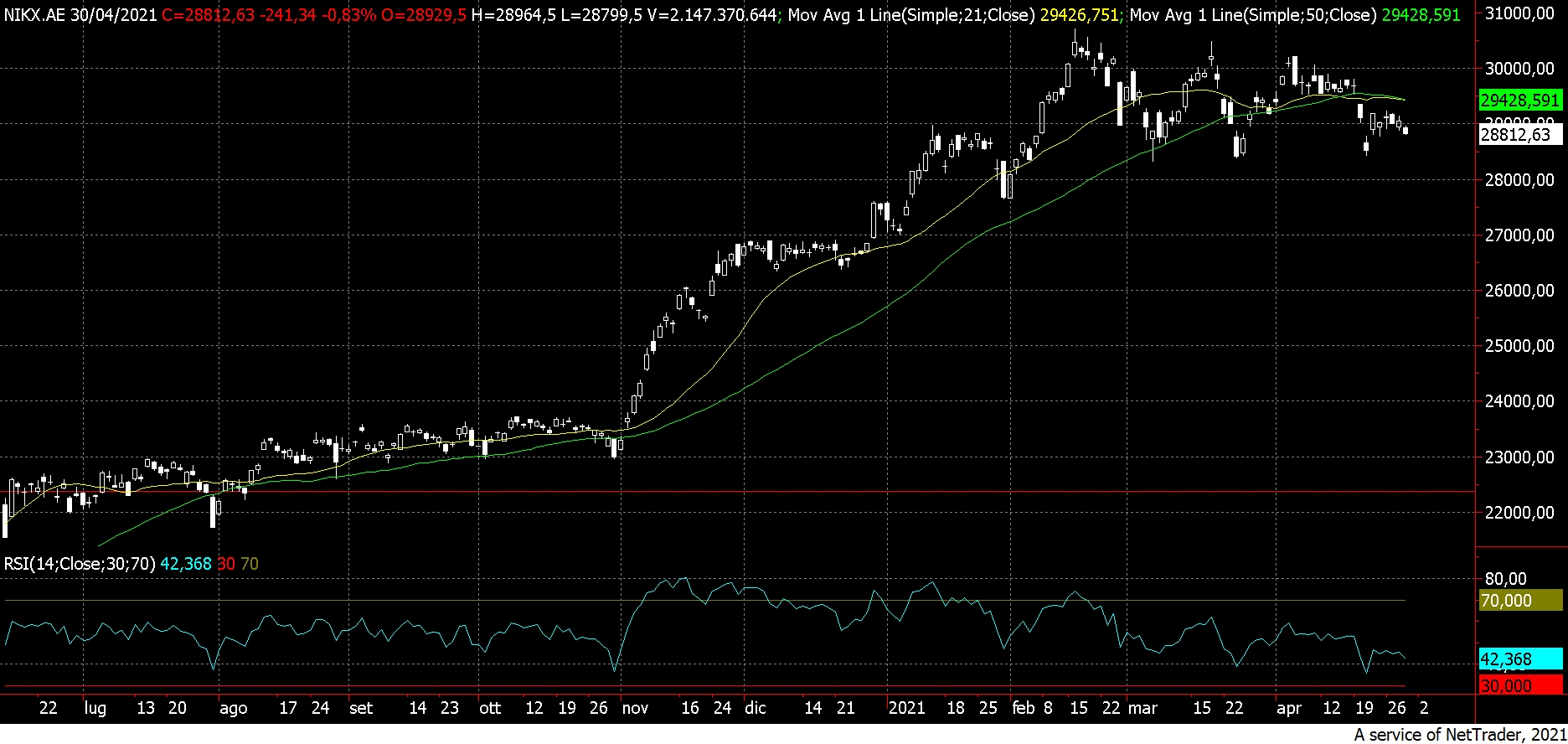Screen dimensions: 1568x744
Task: Click the Mov Avg (Simple;21;Close) legend label
Action: [x=910, y=16]
